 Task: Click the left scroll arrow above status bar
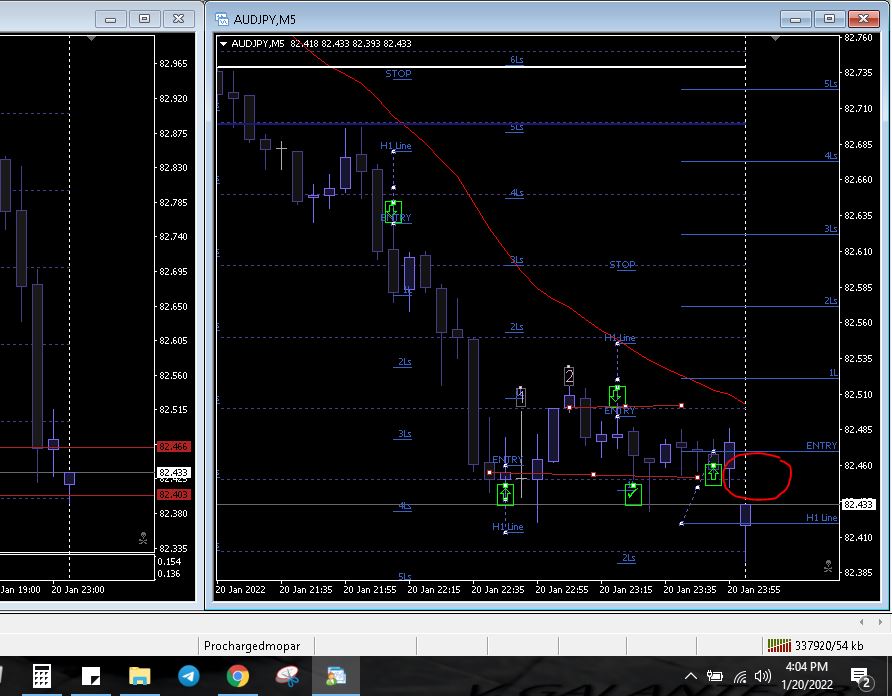pyautogui.click(x=861, y=622)
